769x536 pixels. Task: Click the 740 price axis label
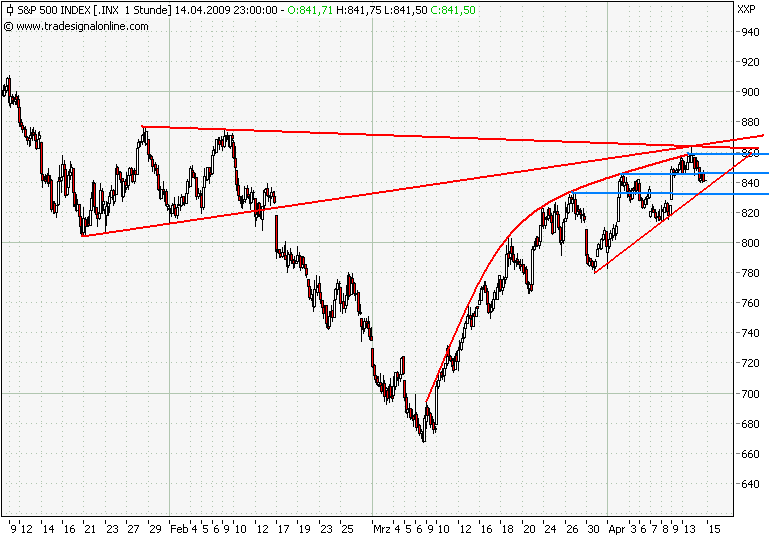coord(750,333)
